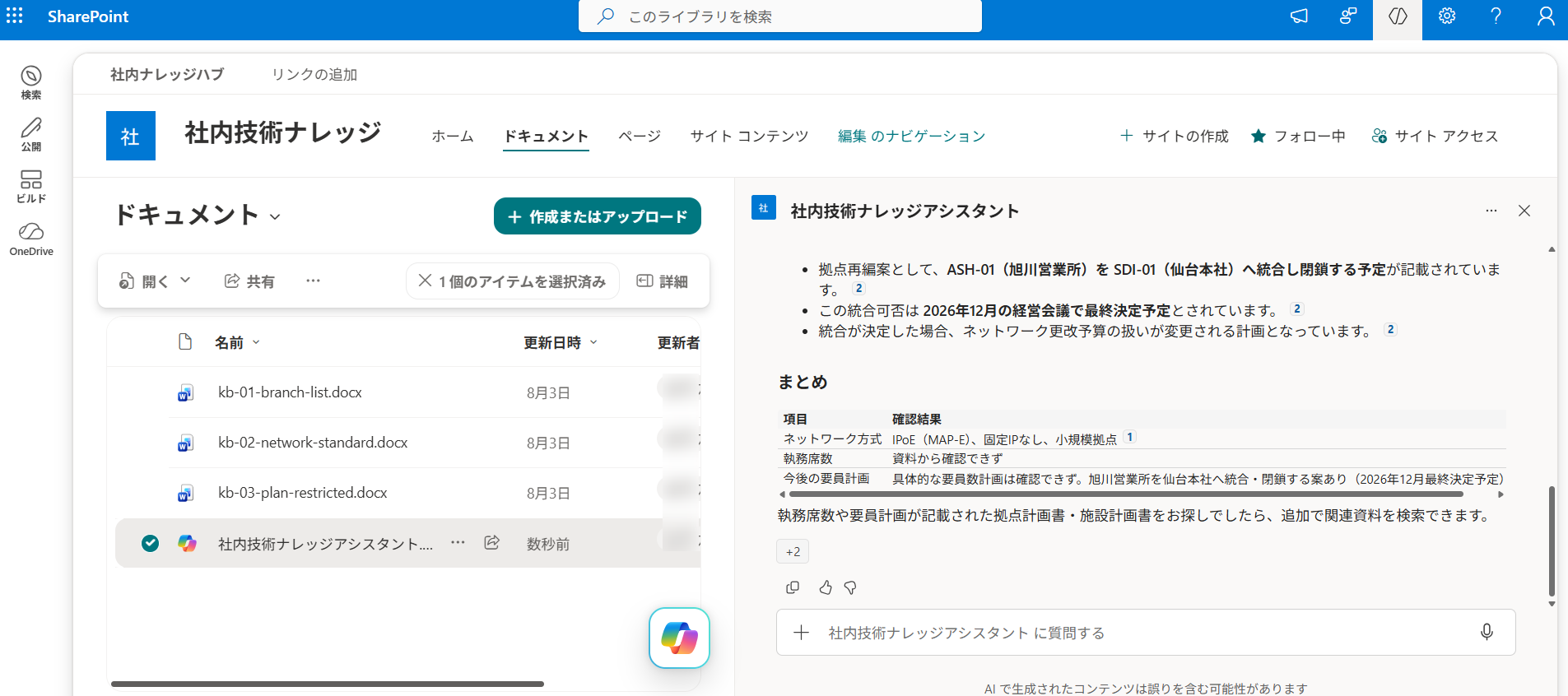Screen dimensions: 1568x696
Task: Click the document list horizontal scrollbar
Action: click(x=328, y=684)
